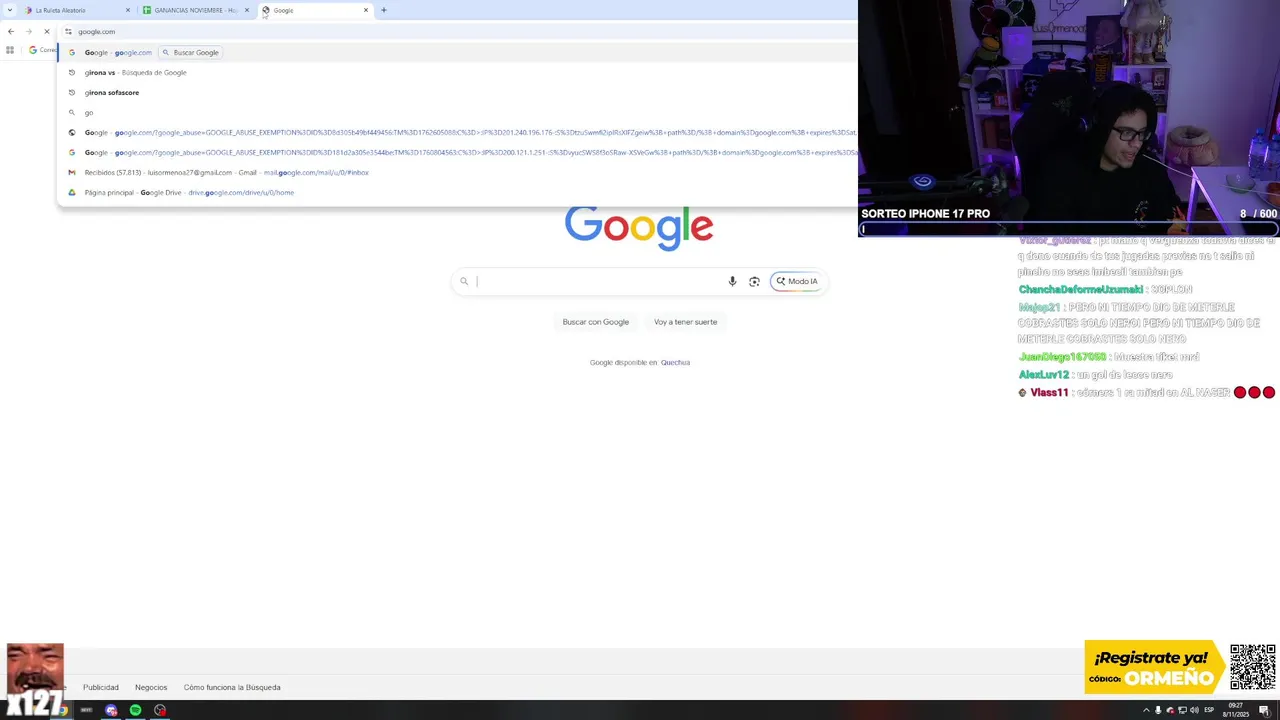Open the Spotify taskbar icon

pyautogui.click(x=135, y=710)
